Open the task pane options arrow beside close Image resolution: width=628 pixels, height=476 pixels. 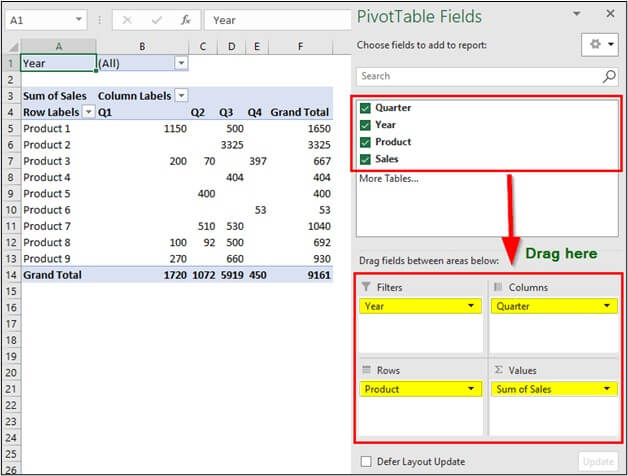pos(576,14)
